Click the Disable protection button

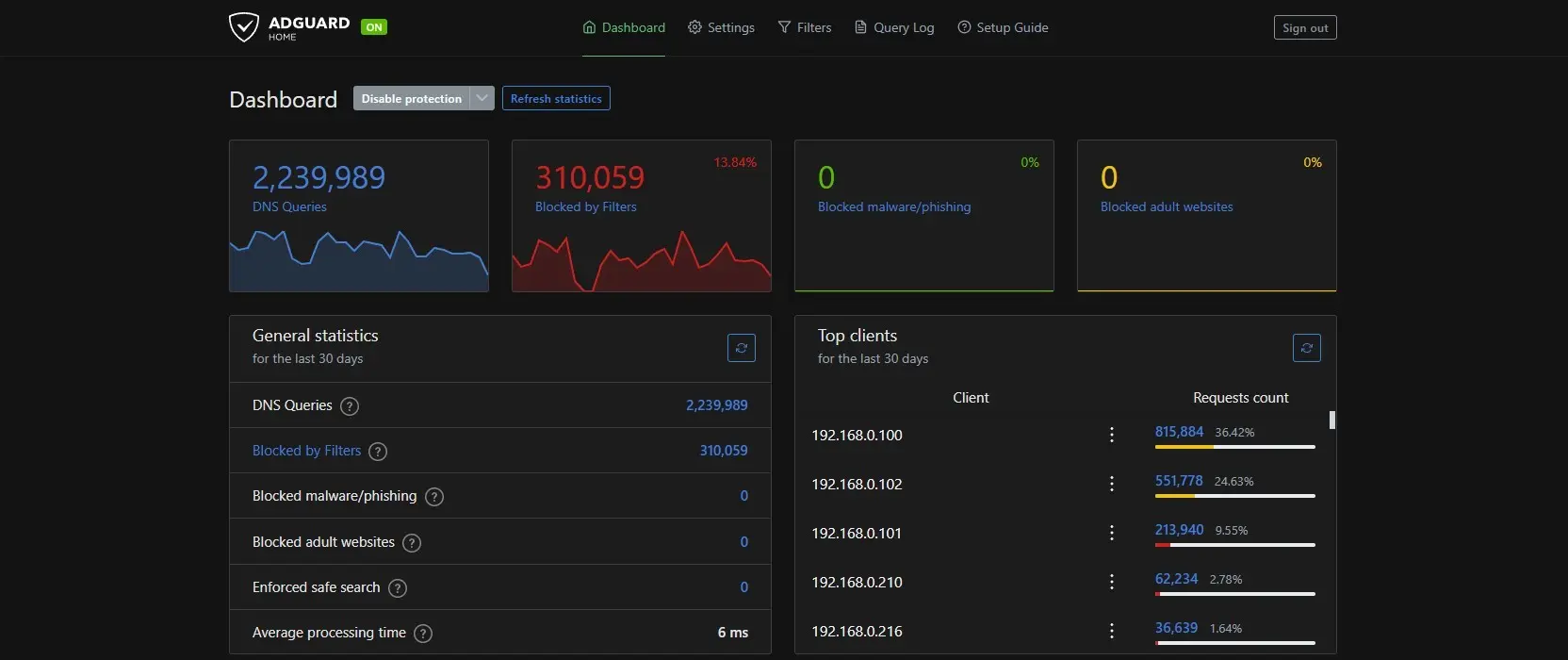412,98
